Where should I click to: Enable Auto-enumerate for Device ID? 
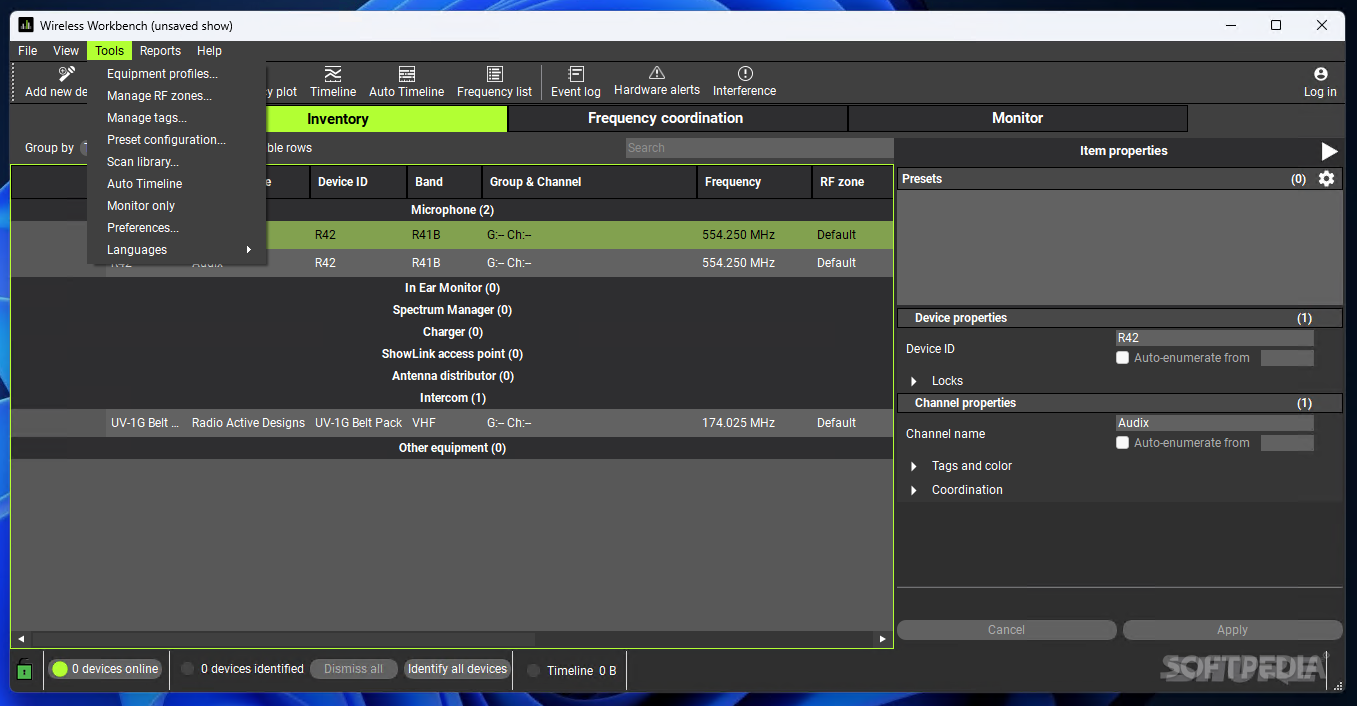tap(1123, 358)
